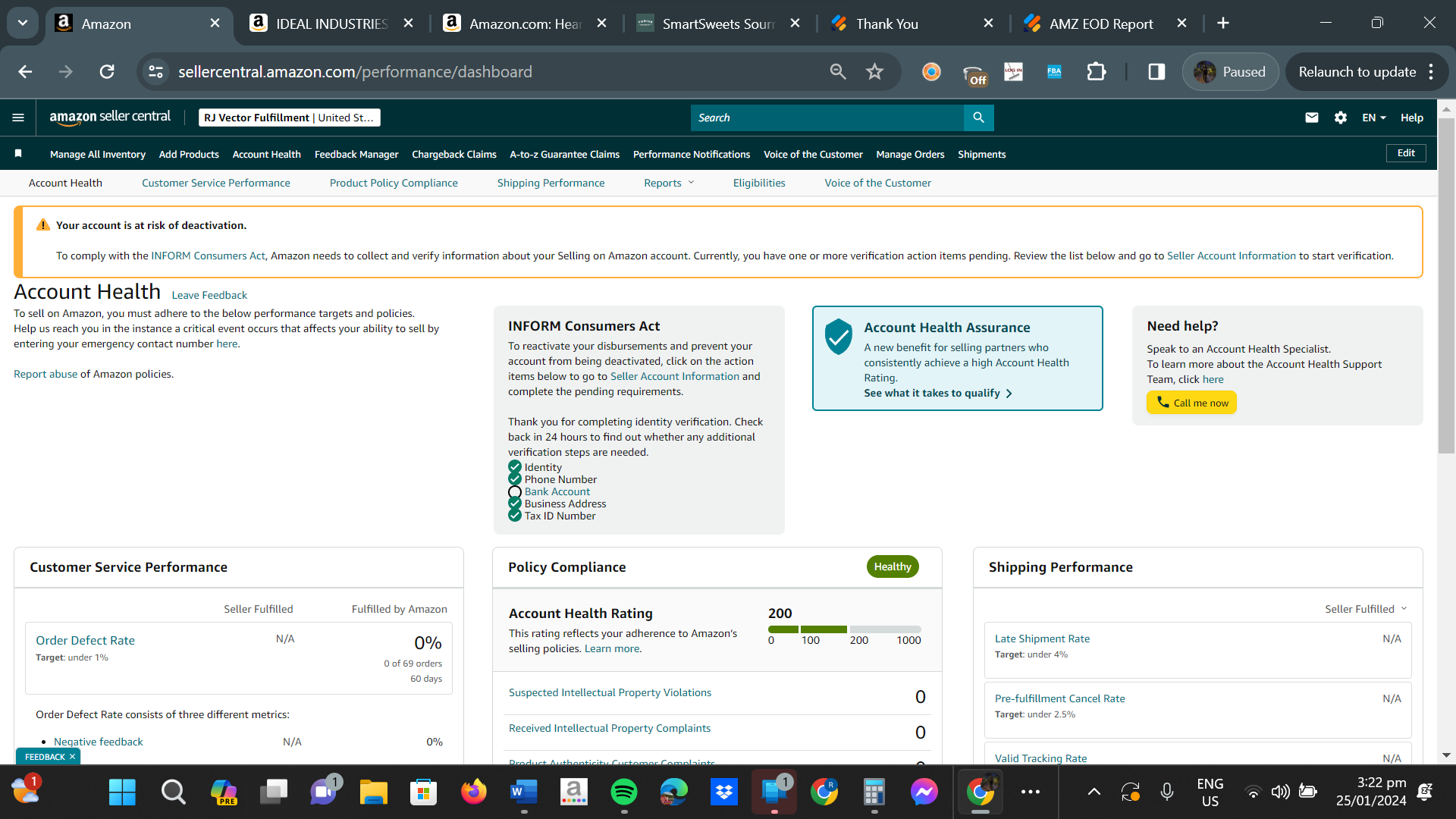The height and width of the screenshot is (819, 1456).
Task: Click the Account Health Rating progress bar
Action: point(844,629)
